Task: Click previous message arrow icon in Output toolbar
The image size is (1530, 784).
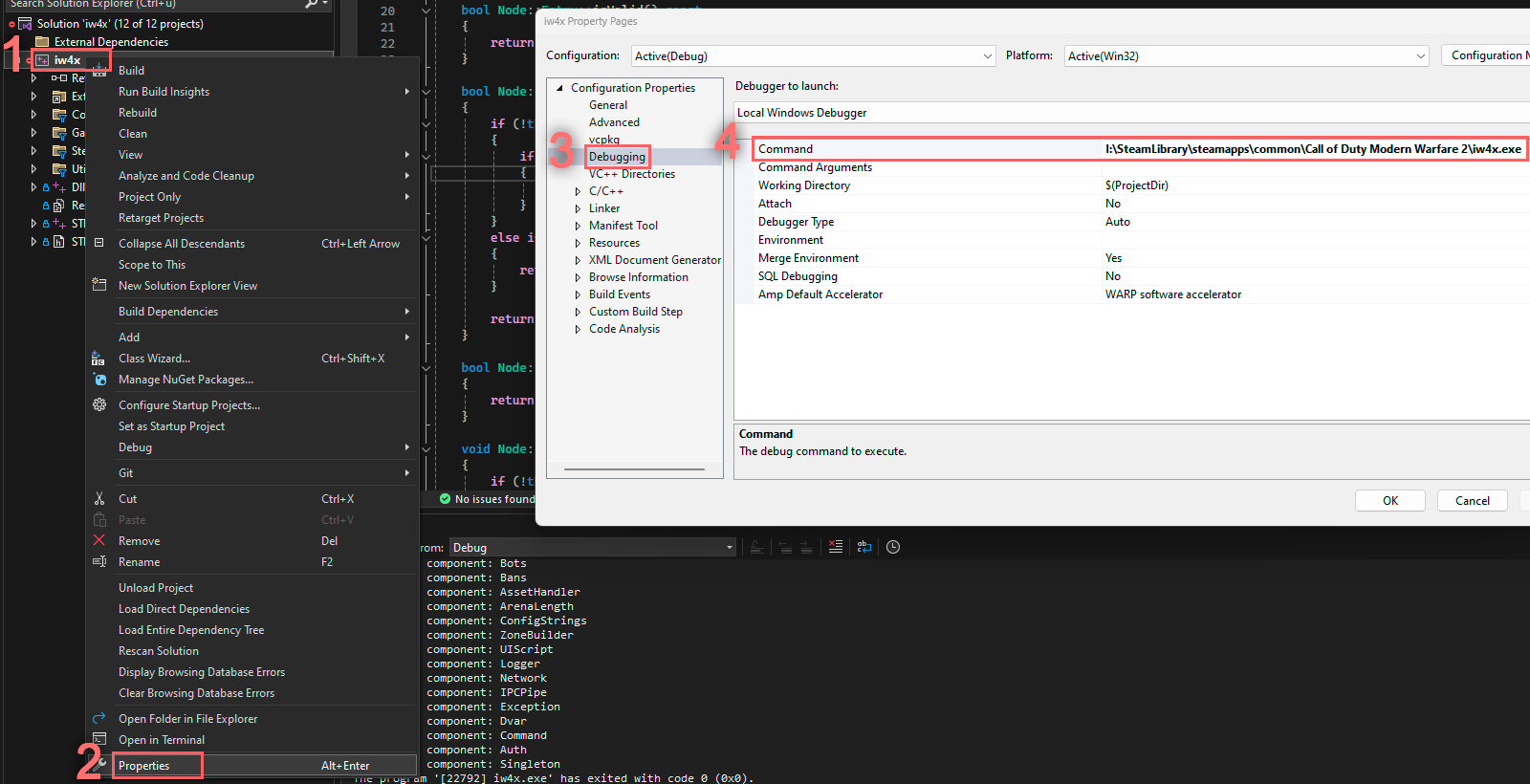Action: pyautogui.click(x=785, y=547)
